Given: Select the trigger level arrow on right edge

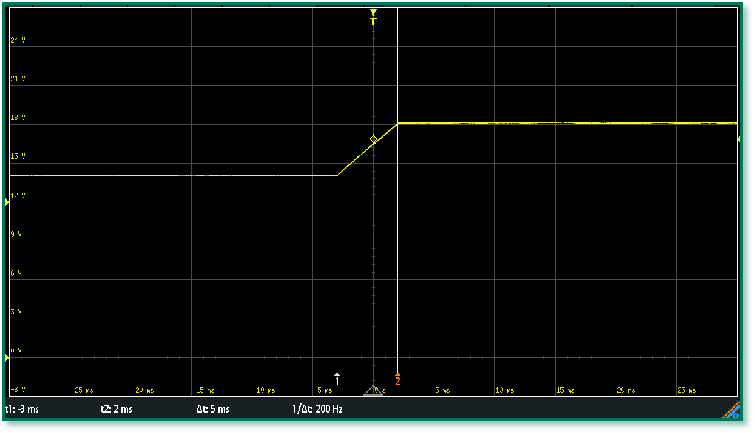Looking at the screenshot, I should click(x=738, y=139).
